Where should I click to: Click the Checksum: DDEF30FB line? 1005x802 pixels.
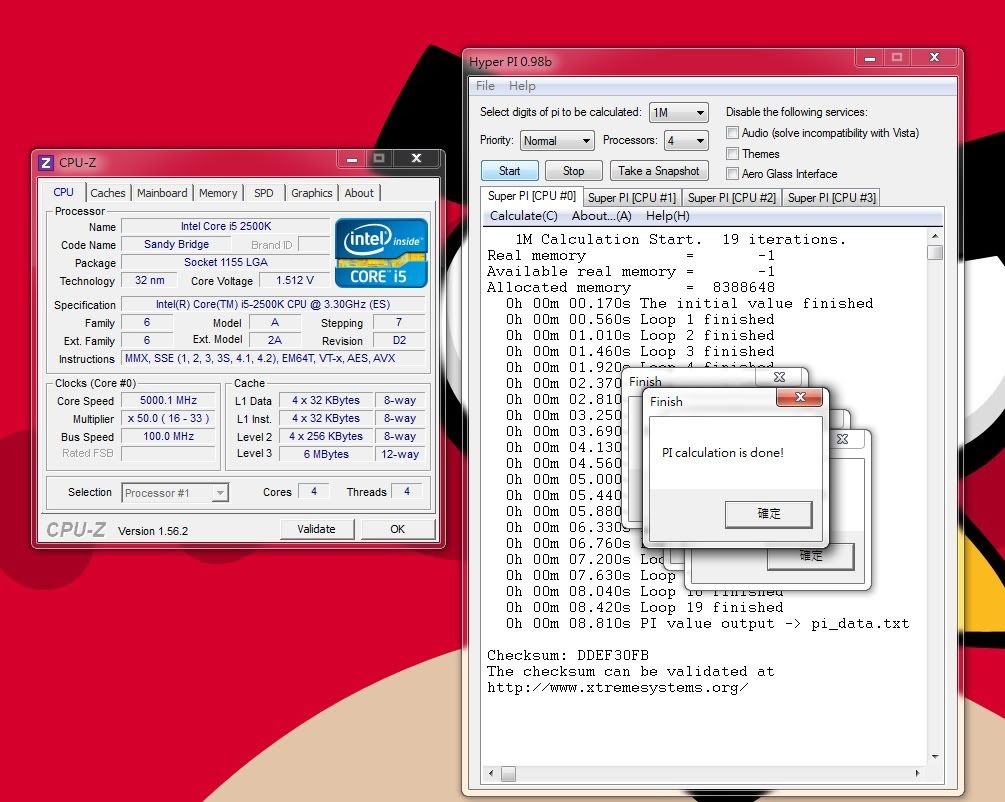click(x=568, y=656)
